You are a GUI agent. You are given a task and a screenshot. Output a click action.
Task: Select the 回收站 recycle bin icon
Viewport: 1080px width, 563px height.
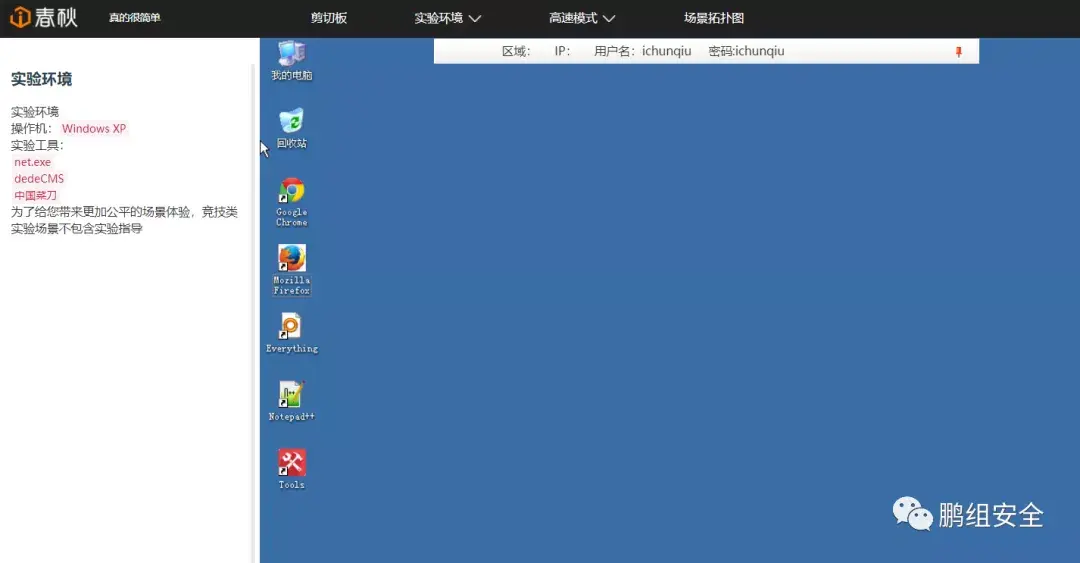(x=291, y=128)
